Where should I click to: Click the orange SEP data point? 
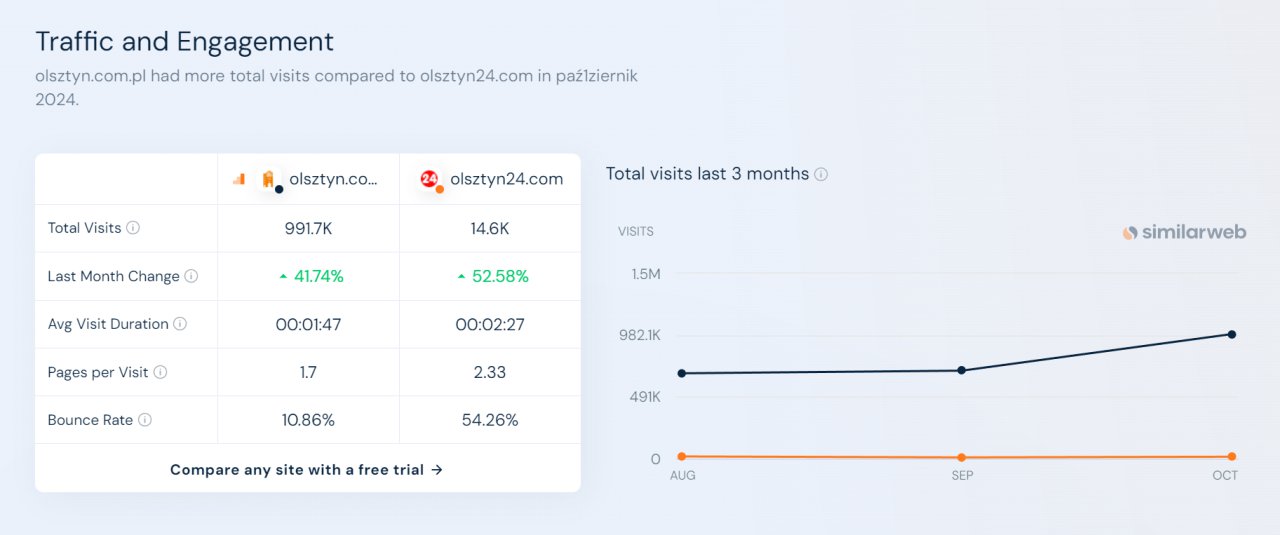point(962,458)
